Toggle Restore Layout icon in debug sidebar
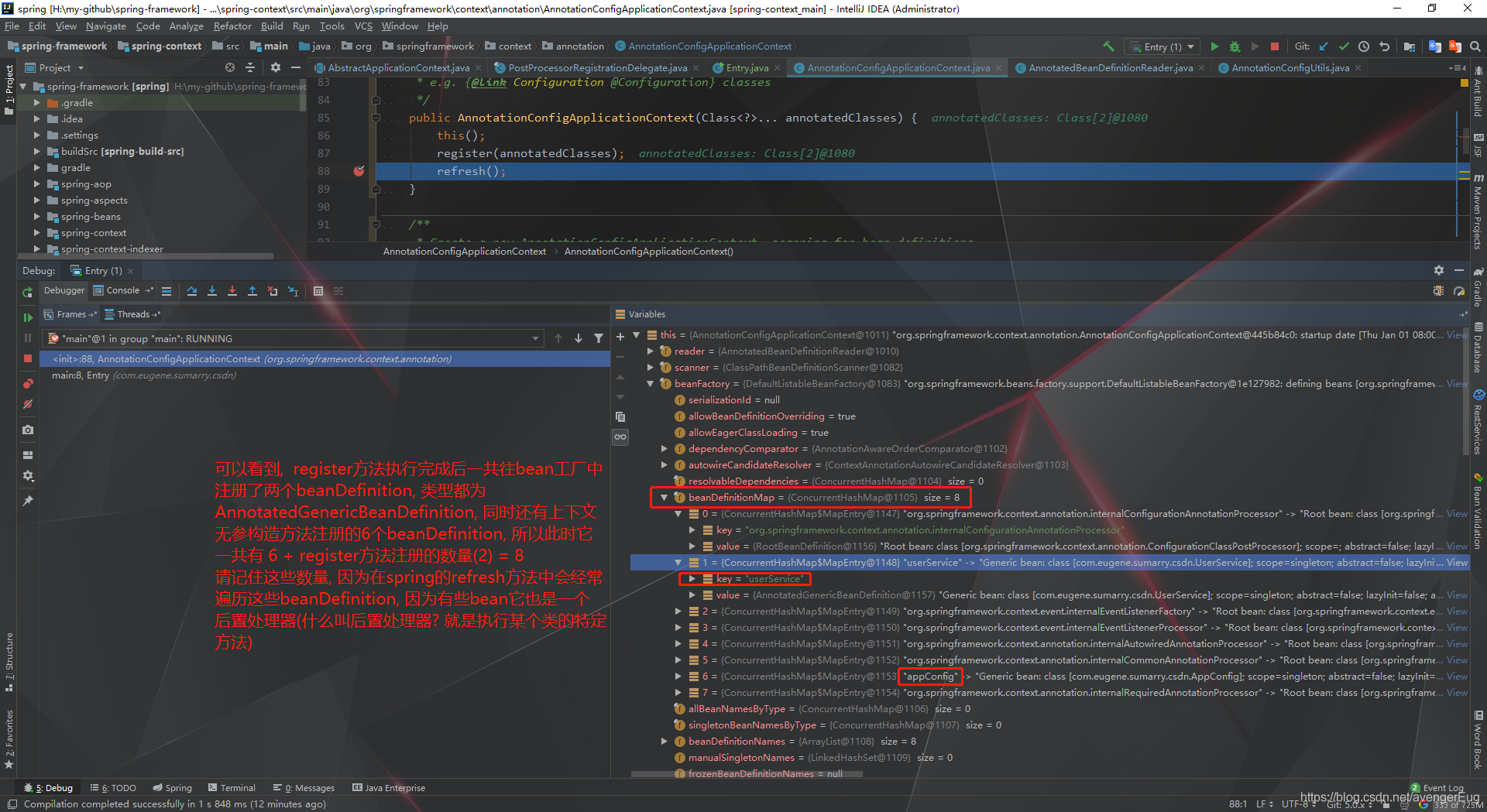This screenshot has height=812, width=1487. 28,455
